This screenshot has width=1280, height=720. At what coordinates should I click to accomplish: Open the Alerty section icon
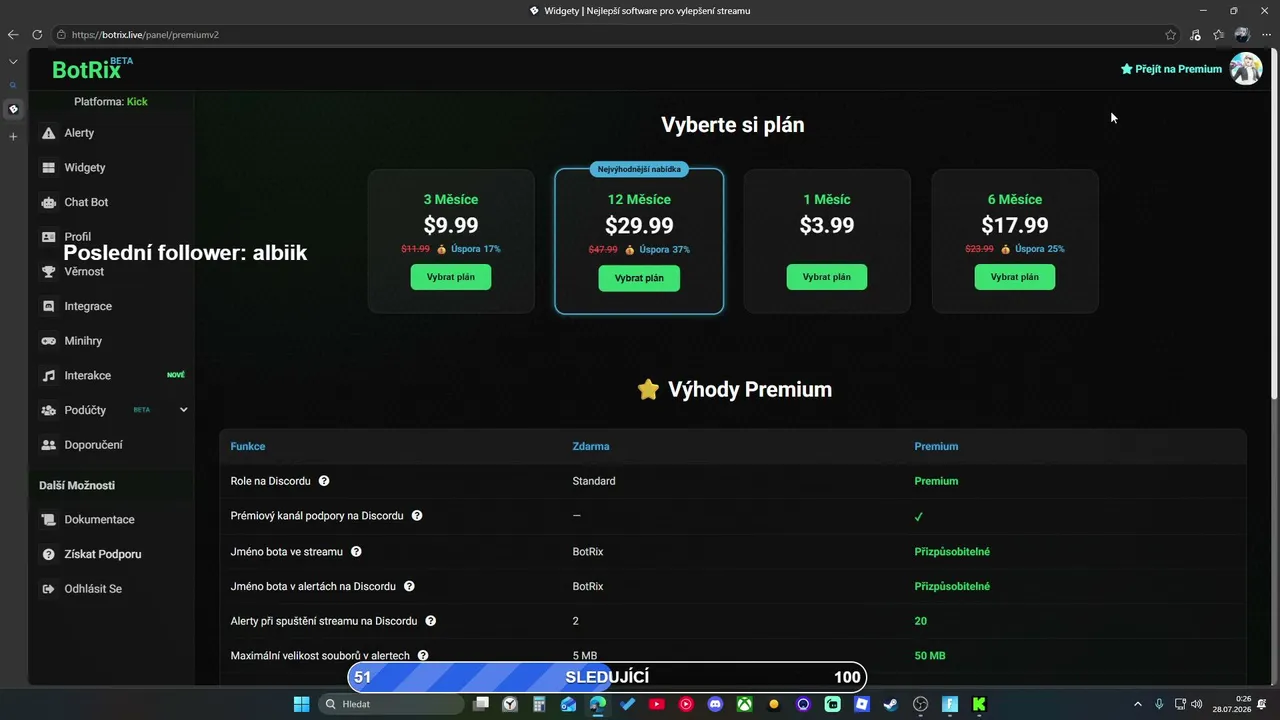(48, 133)
